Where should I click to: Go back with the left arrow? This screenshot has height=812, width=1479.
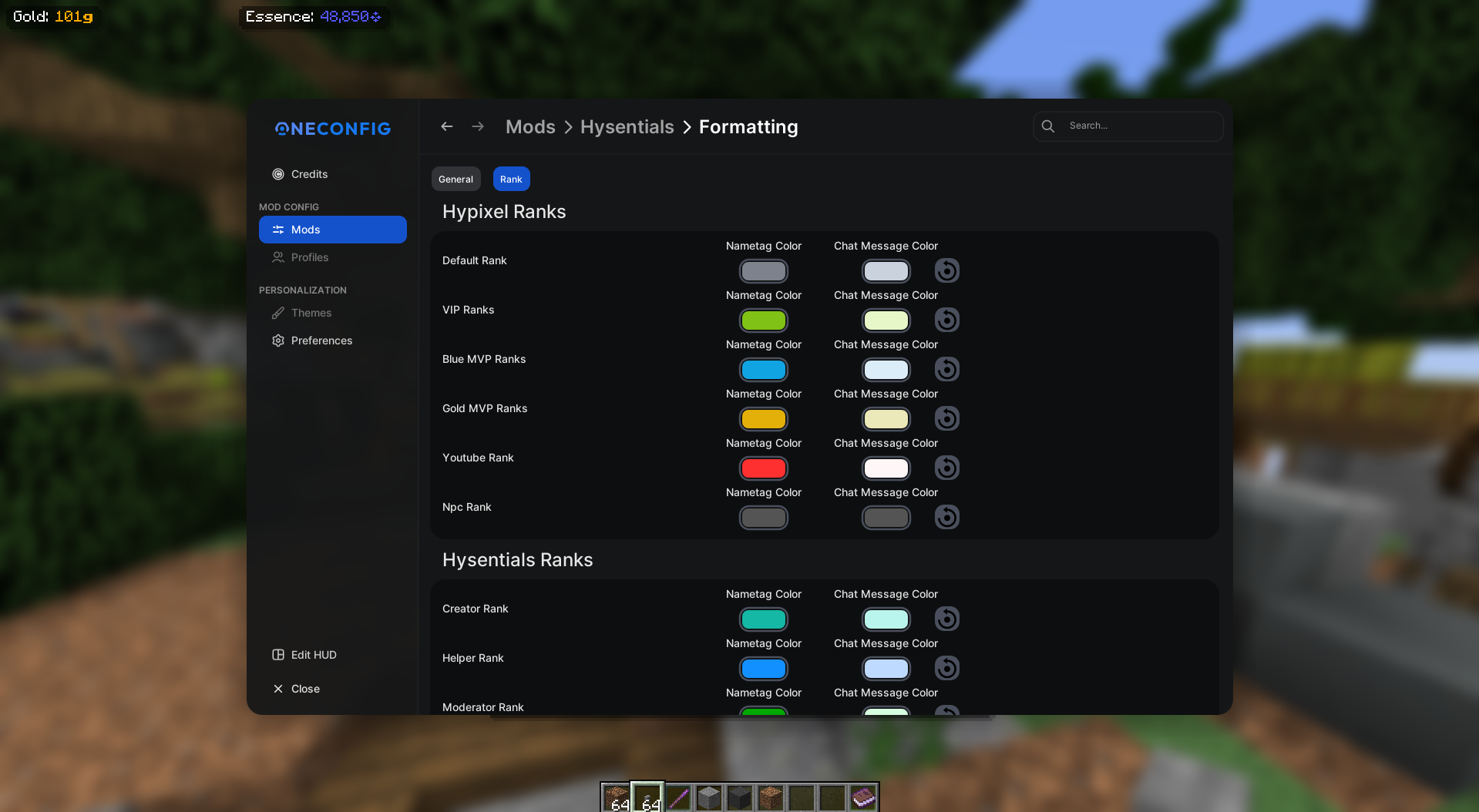pos(447,126)
